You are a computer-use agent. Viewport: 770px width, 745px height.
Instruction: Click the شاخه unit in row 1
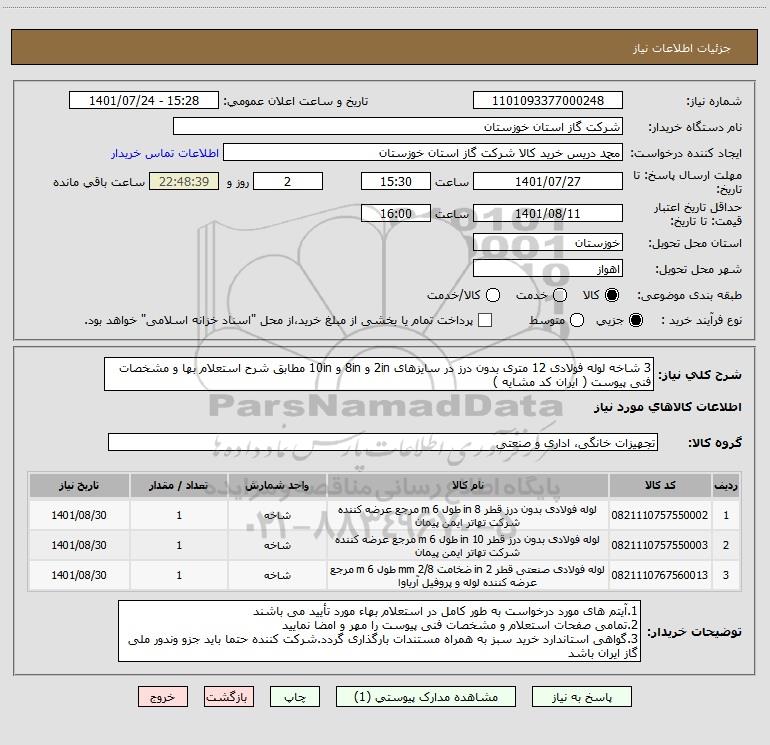[x=277, y=516]
